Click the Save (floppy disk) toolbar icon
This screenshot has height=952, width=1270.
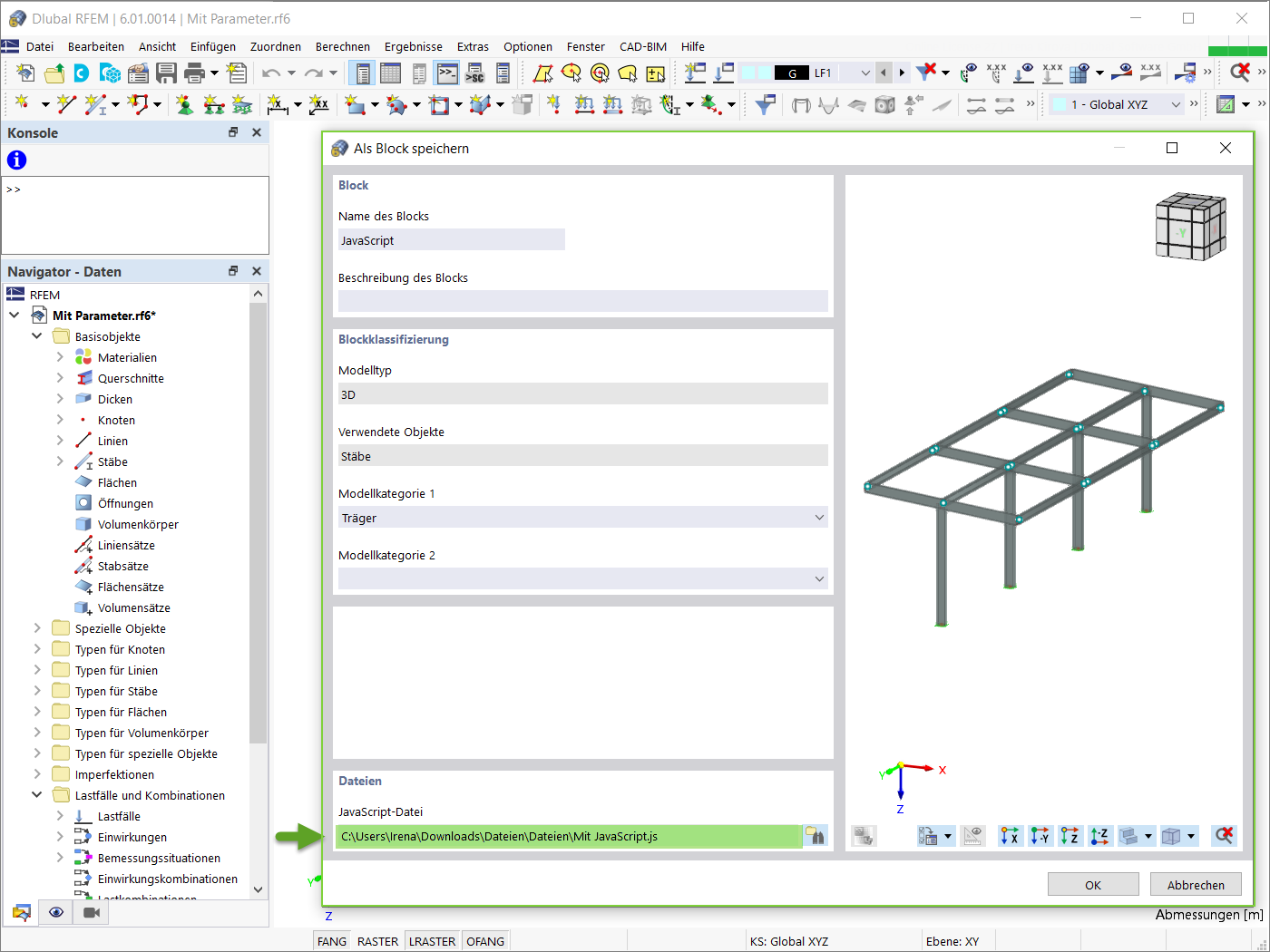[166, 73]
